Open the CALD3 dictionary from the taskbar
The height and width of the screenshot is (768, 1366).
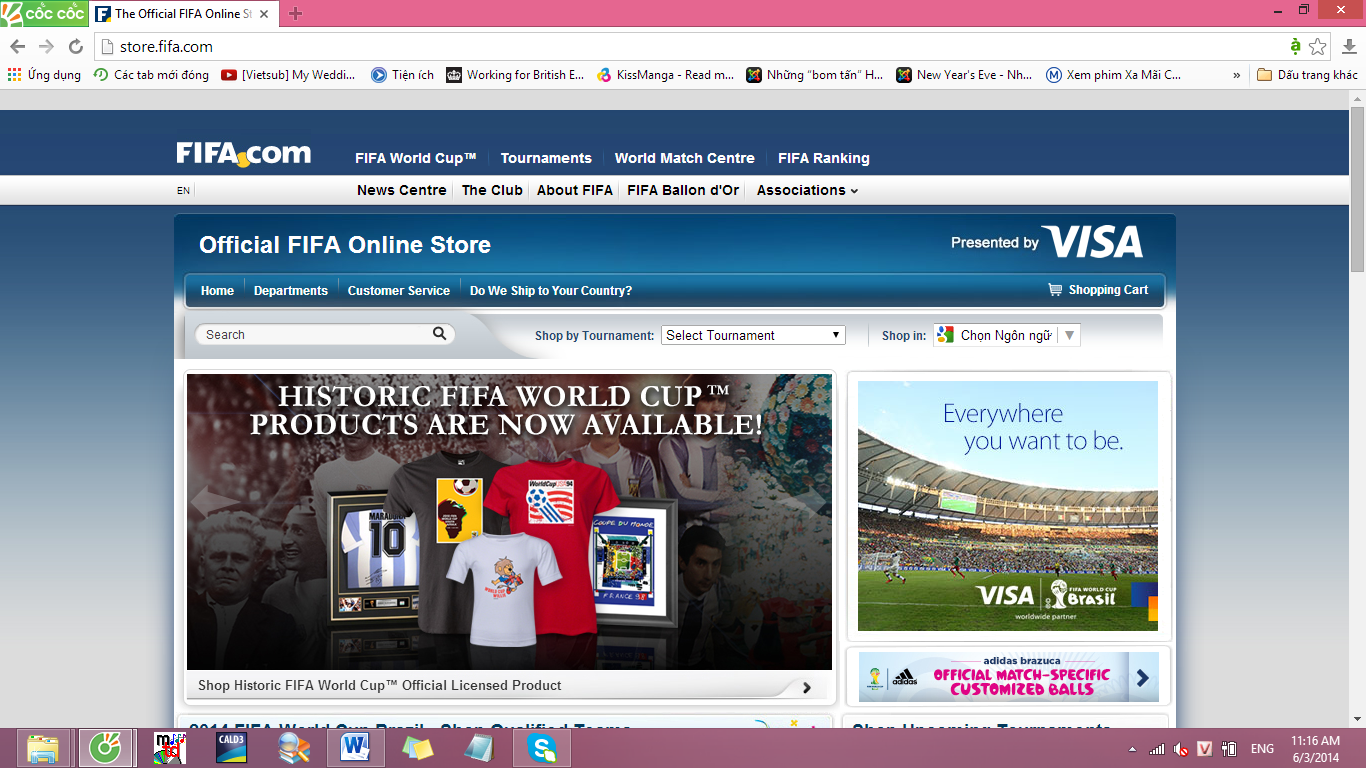pyautogui.click(x=231, y=748)
